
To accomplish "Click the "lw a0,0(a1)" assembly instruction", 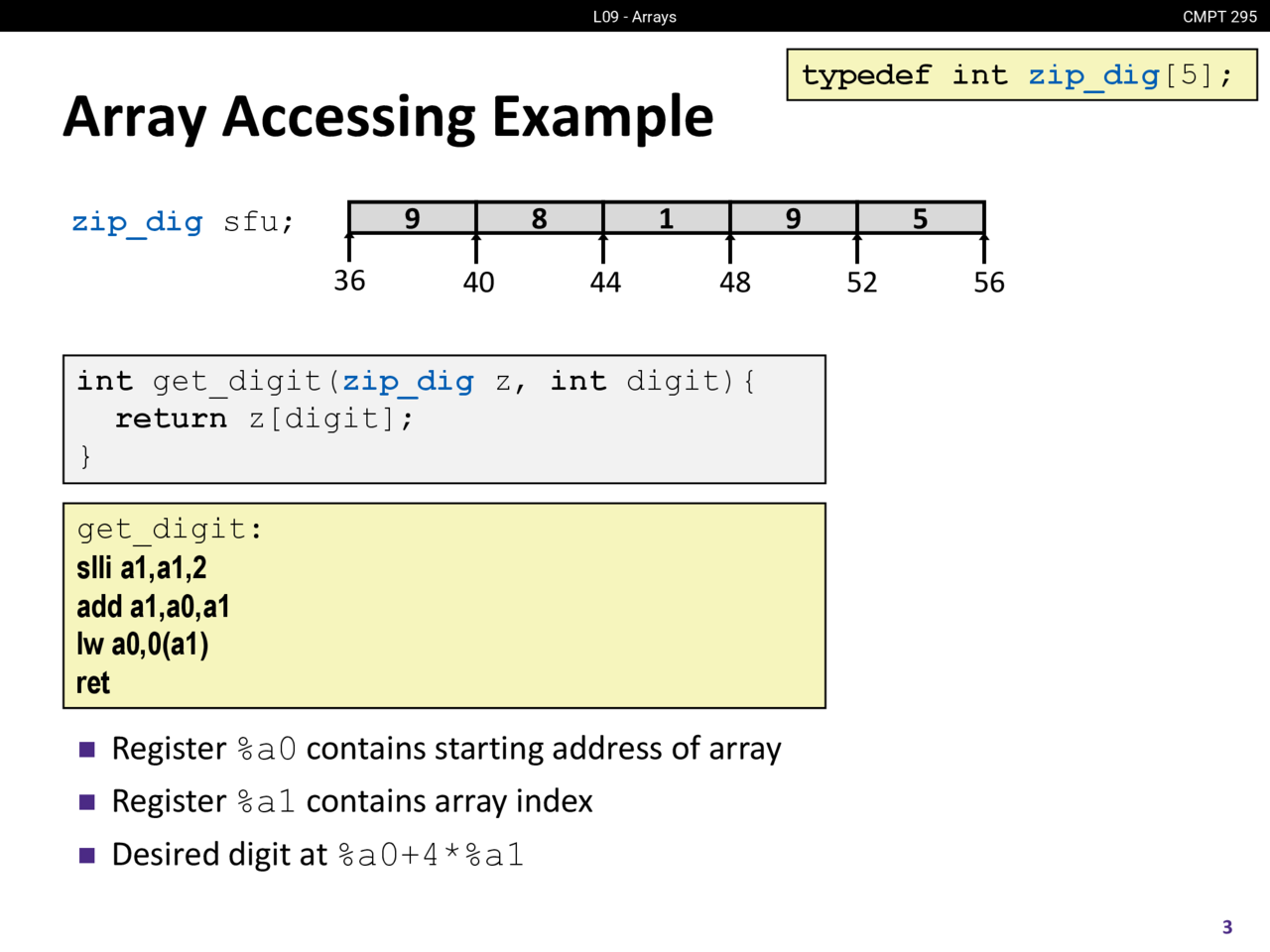I will click(x=143, y=645).
